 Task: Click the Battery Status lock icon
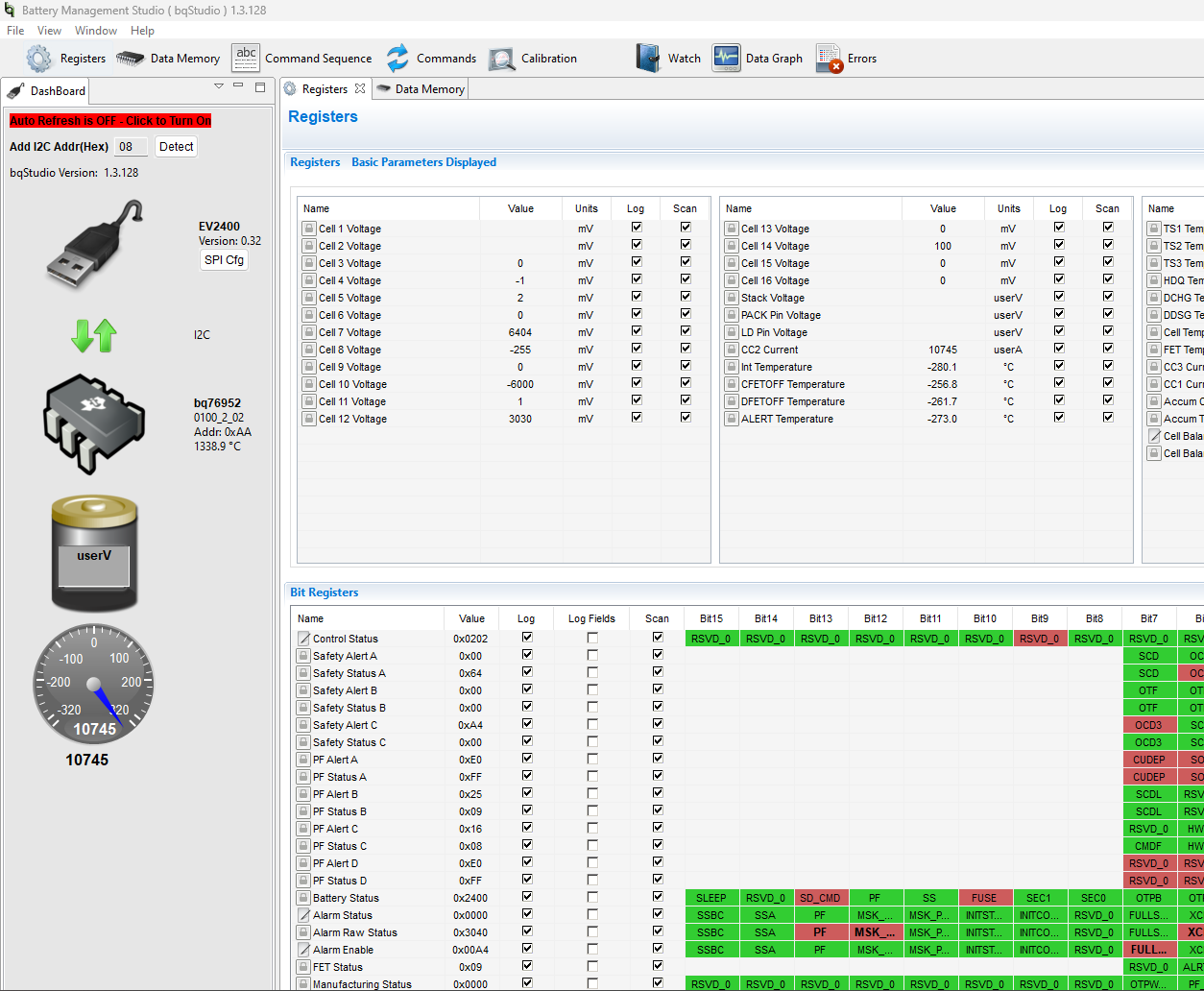pyautogui.click(x=303, y=898)
